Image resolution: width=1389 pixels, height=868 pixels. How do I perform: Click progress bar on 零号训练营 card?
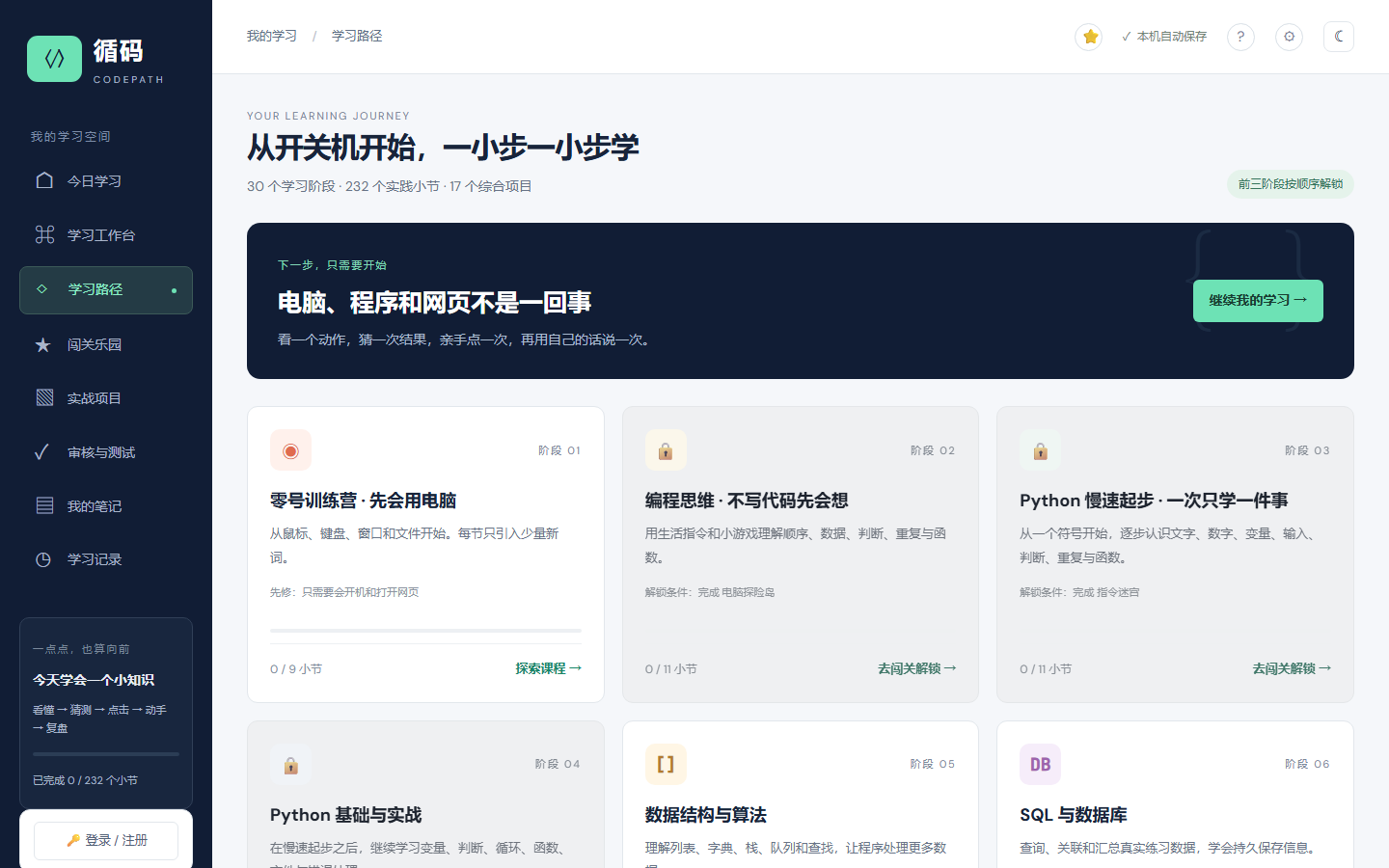click(x=425, y=630)
